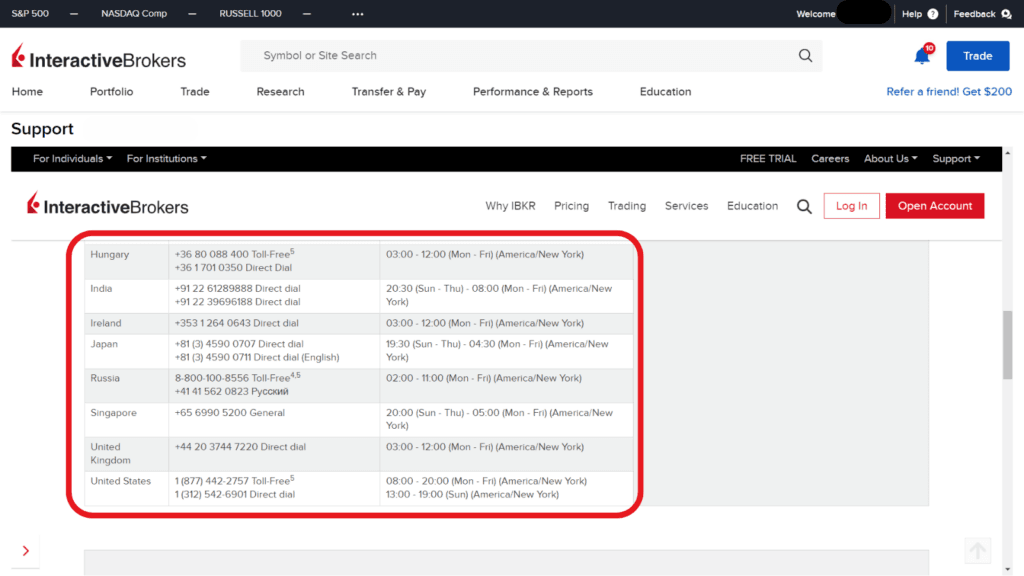Open the notifications bell icon
The height and width of the screenshot is (576, 1024).
[921, 56]
